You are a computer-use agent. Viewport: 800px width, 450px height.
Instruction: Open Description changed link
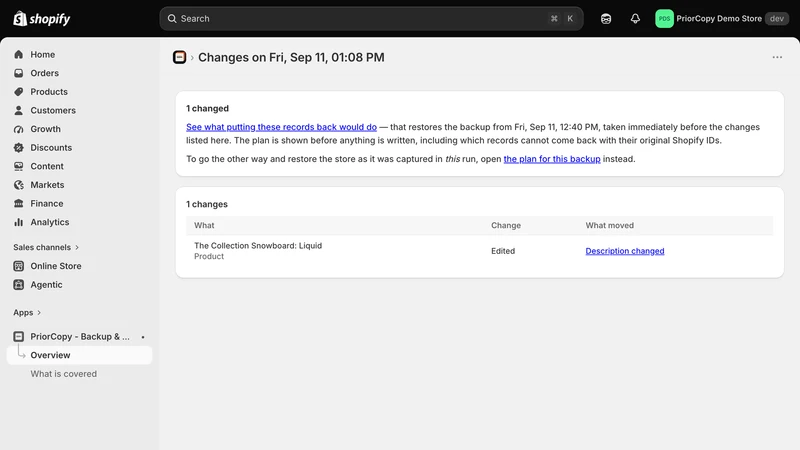tap(624, 251)
